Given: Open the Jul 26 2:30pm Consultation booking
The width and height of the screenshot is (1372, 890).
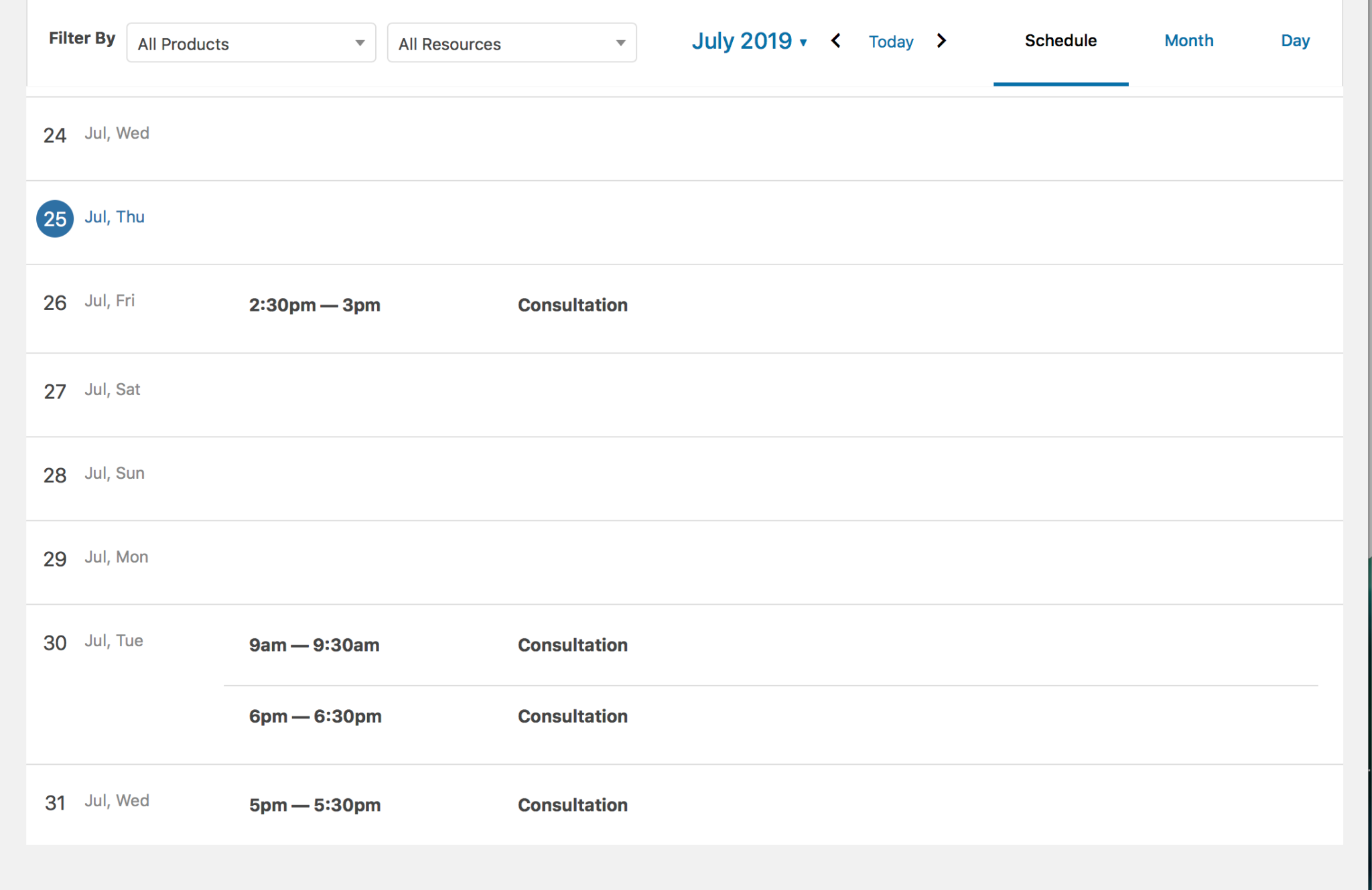Looking at the screenshot, I should click(572, 305).
